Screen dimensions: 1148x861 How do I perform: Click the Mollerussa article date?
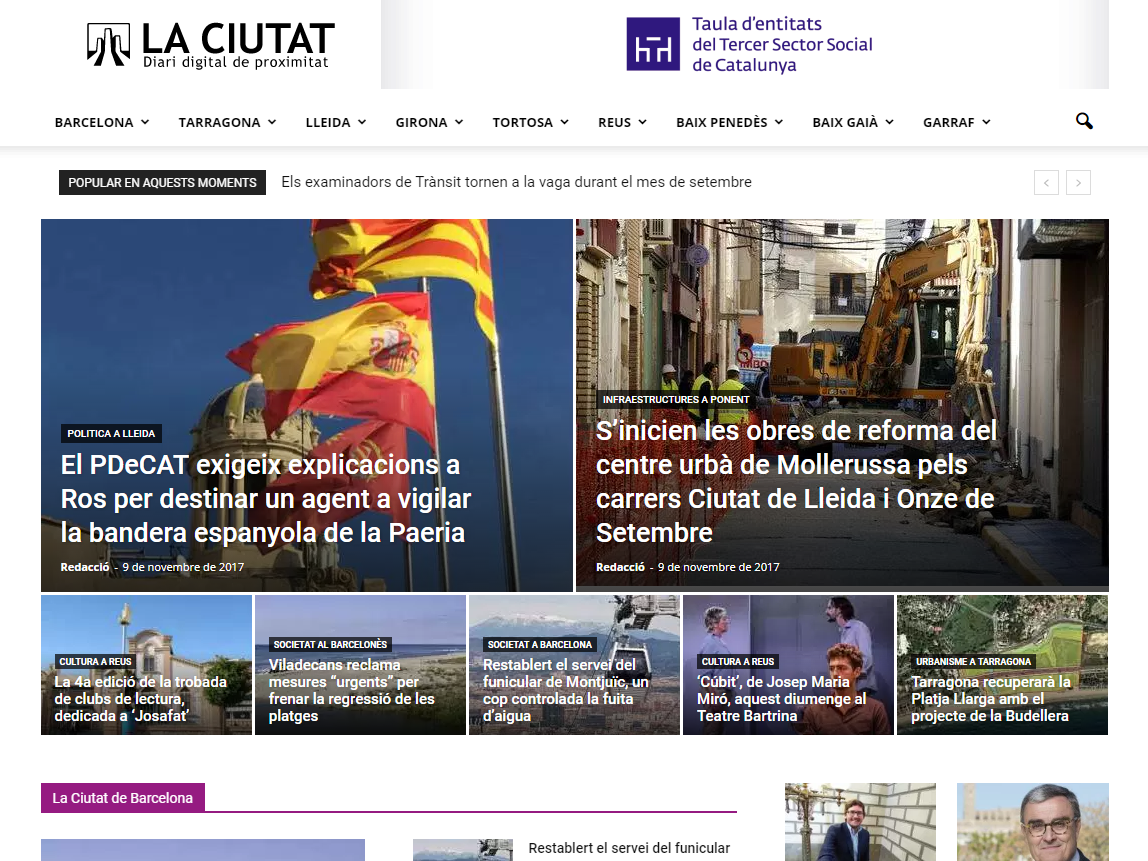[x=718, y=567]
